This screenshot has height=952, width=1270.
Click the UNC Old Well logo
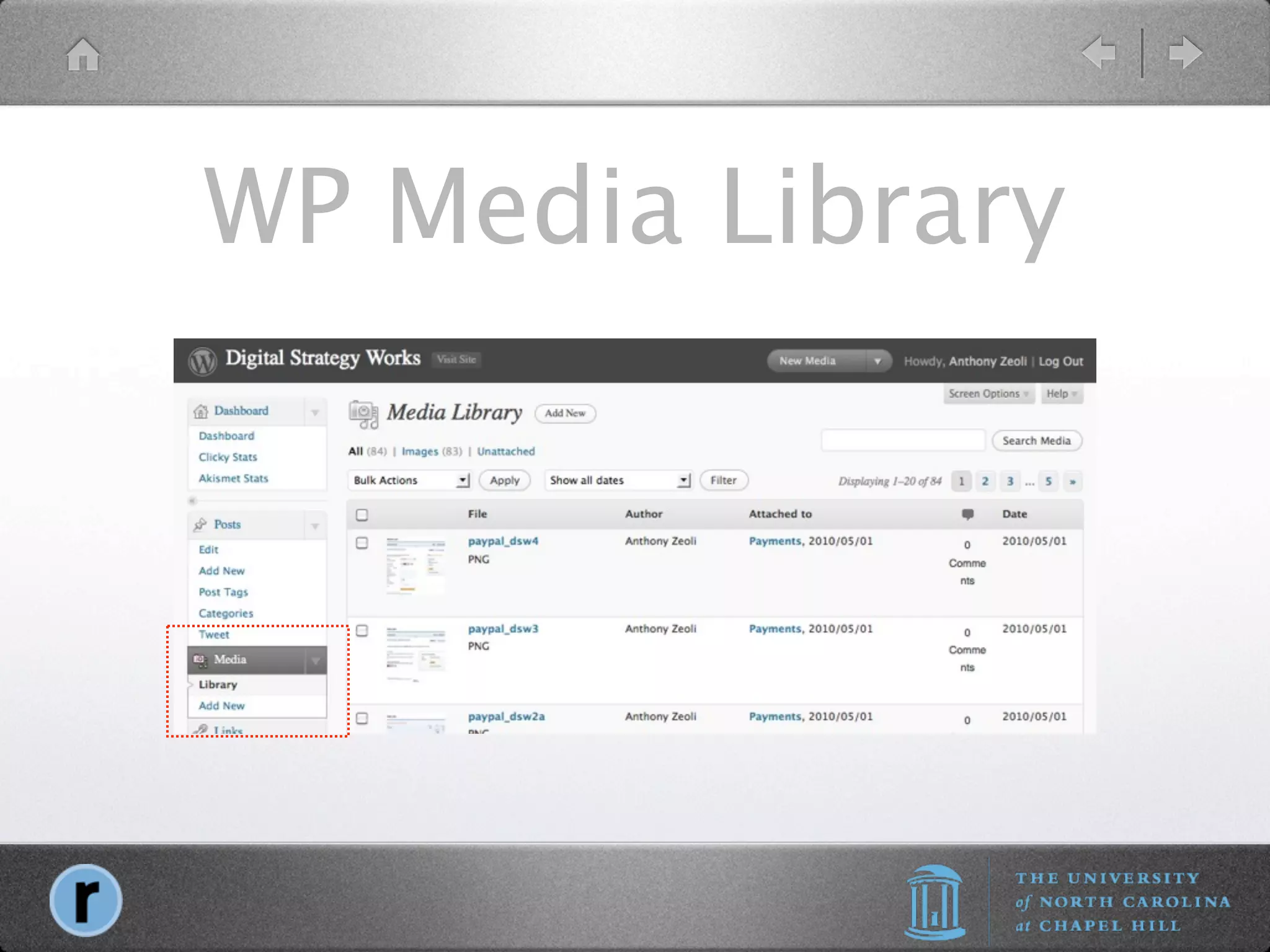coord(935,902)
